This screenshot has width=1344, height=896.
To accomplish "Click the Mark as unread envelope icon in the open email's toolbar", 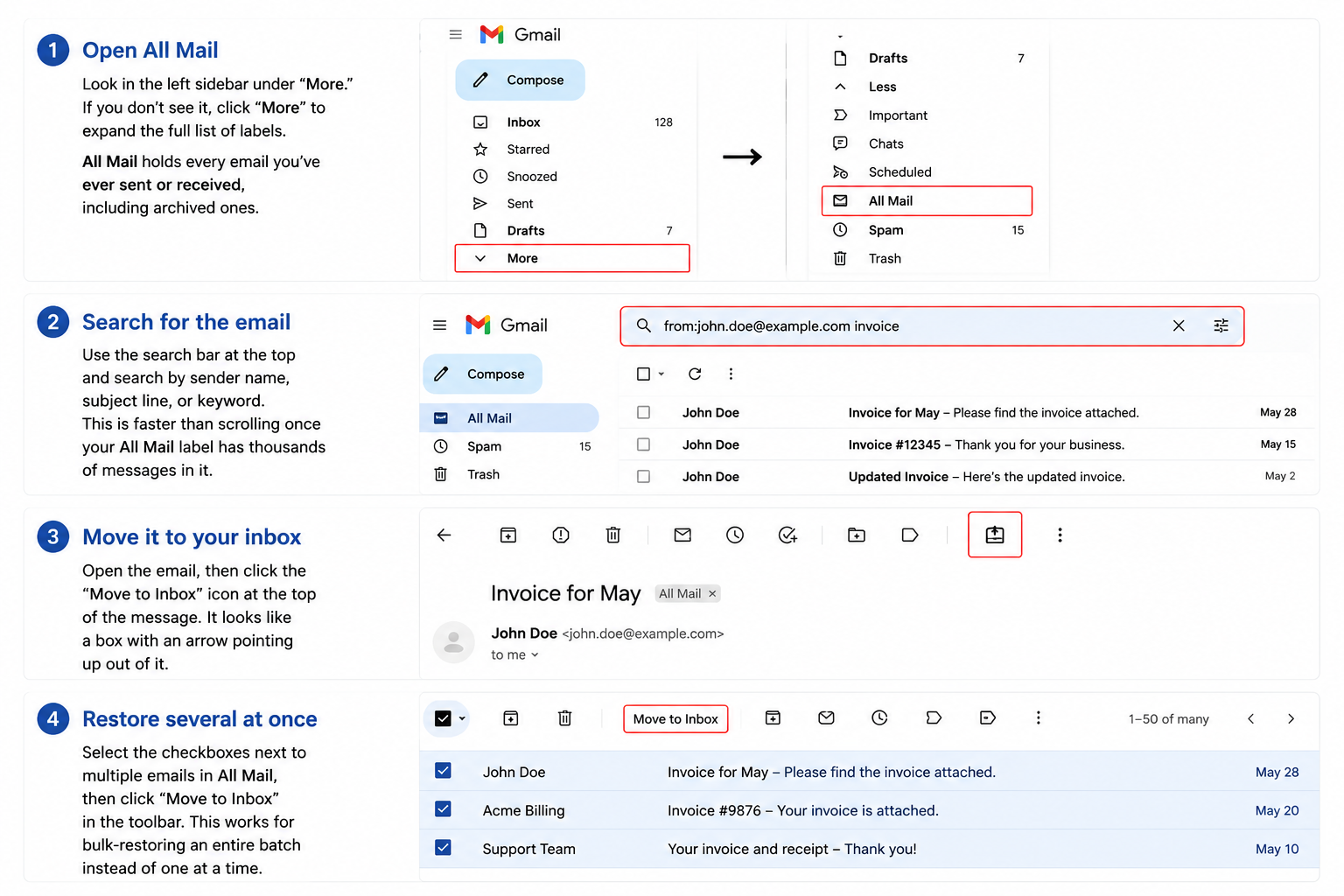I will coord(682,535).
